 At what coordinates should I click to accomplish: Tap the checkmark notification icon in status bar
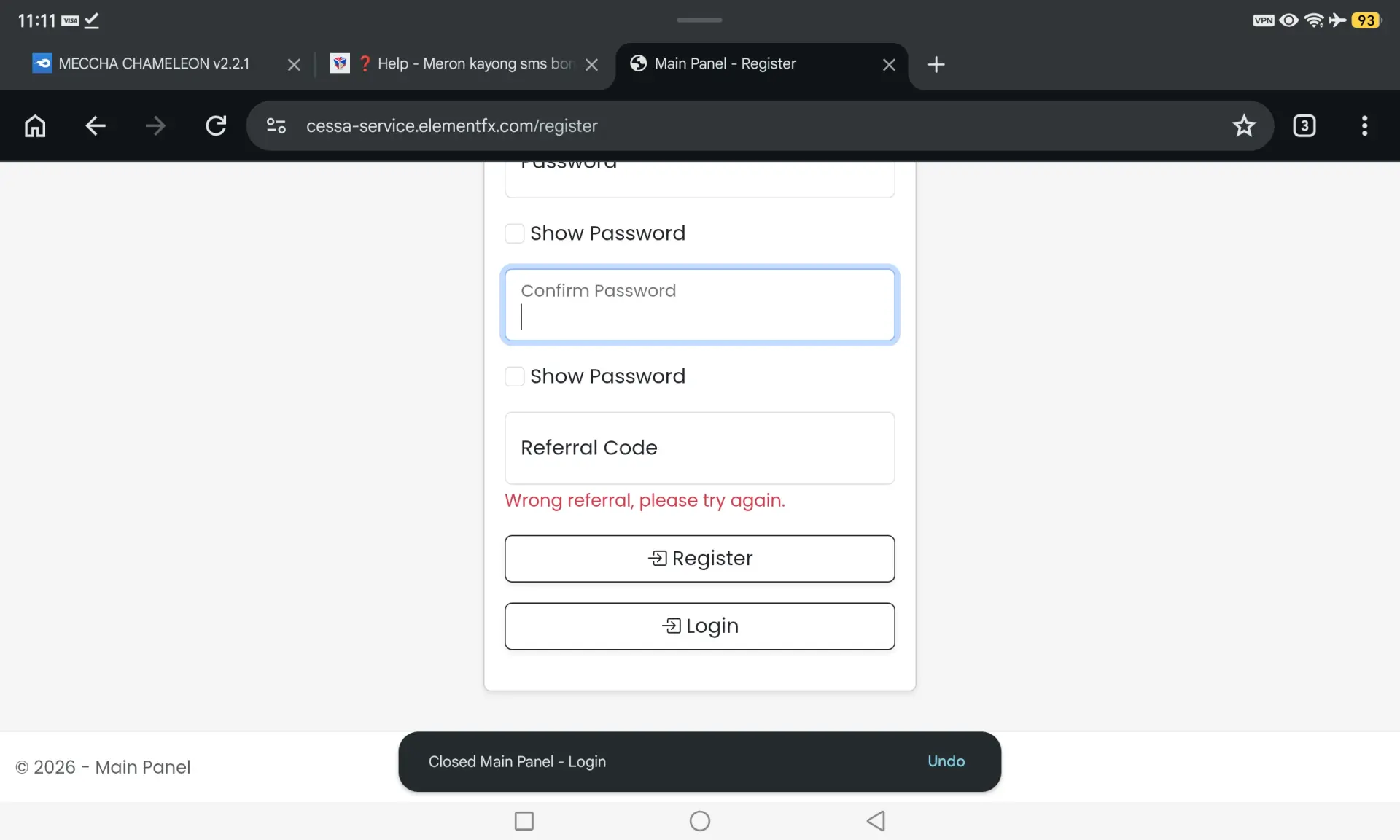click(x=91, y=20)
